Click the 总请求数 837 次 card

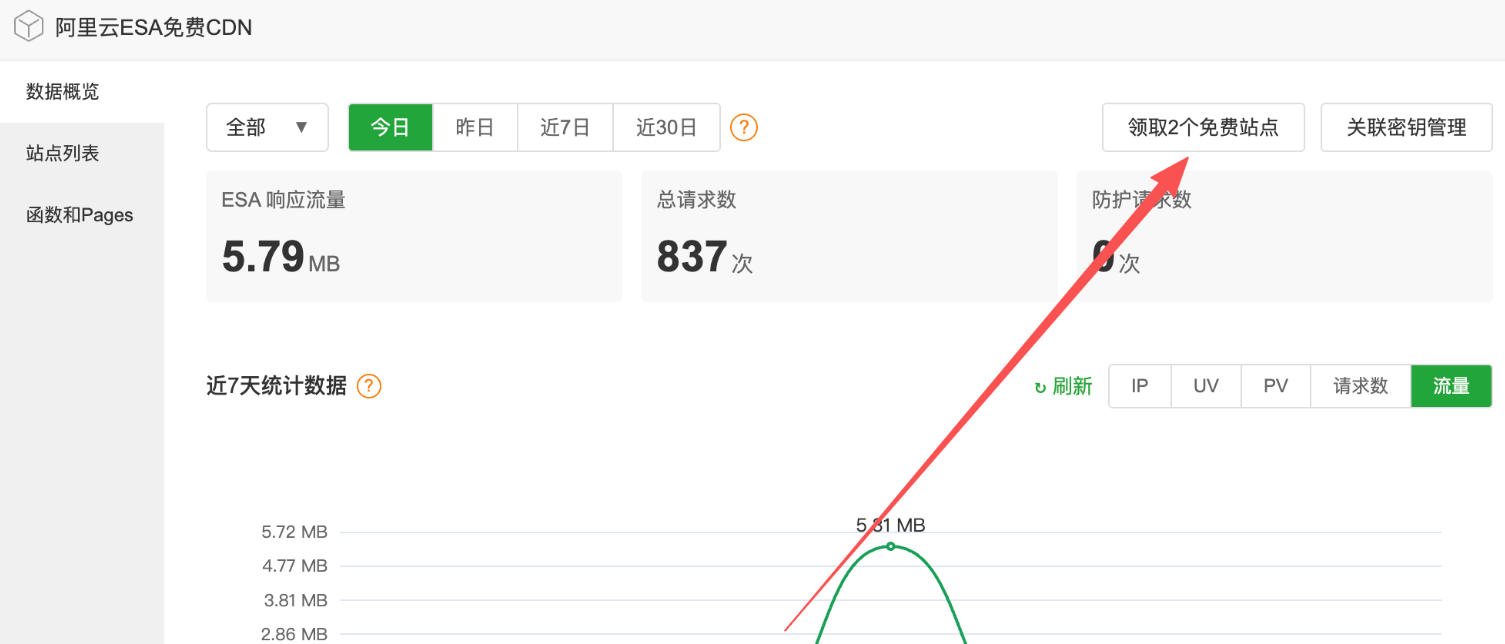tap(849, 236)
